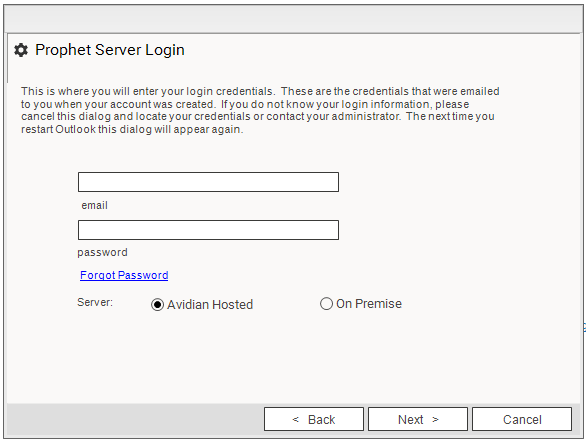Click the password label under the second field

click(102, 253)
